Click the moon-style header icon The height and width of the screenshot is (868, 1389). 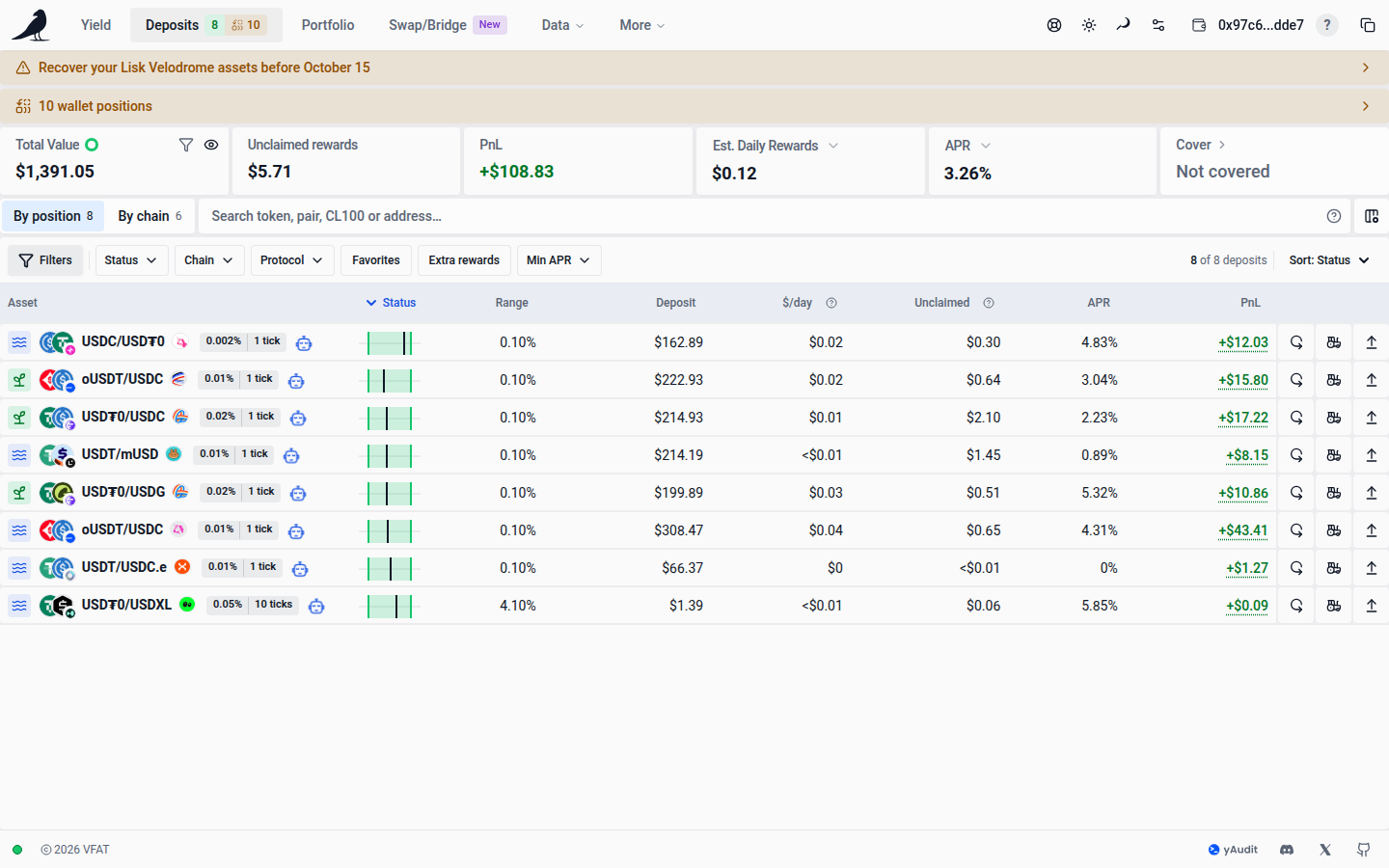pyautogui.click(x=1124, y=25)
